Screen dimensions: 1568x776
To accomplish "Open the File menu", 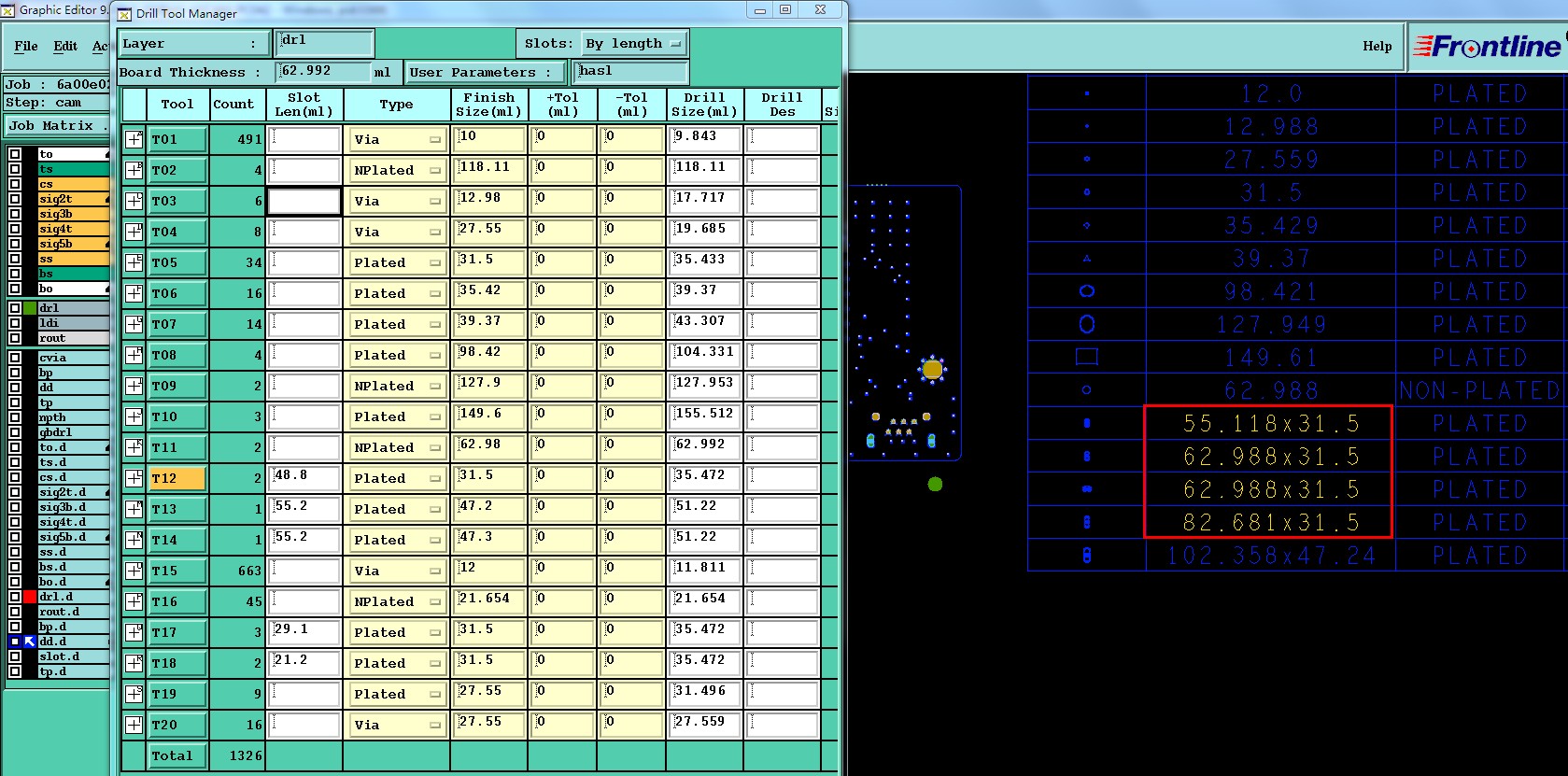I will click(x=26, y=46).
